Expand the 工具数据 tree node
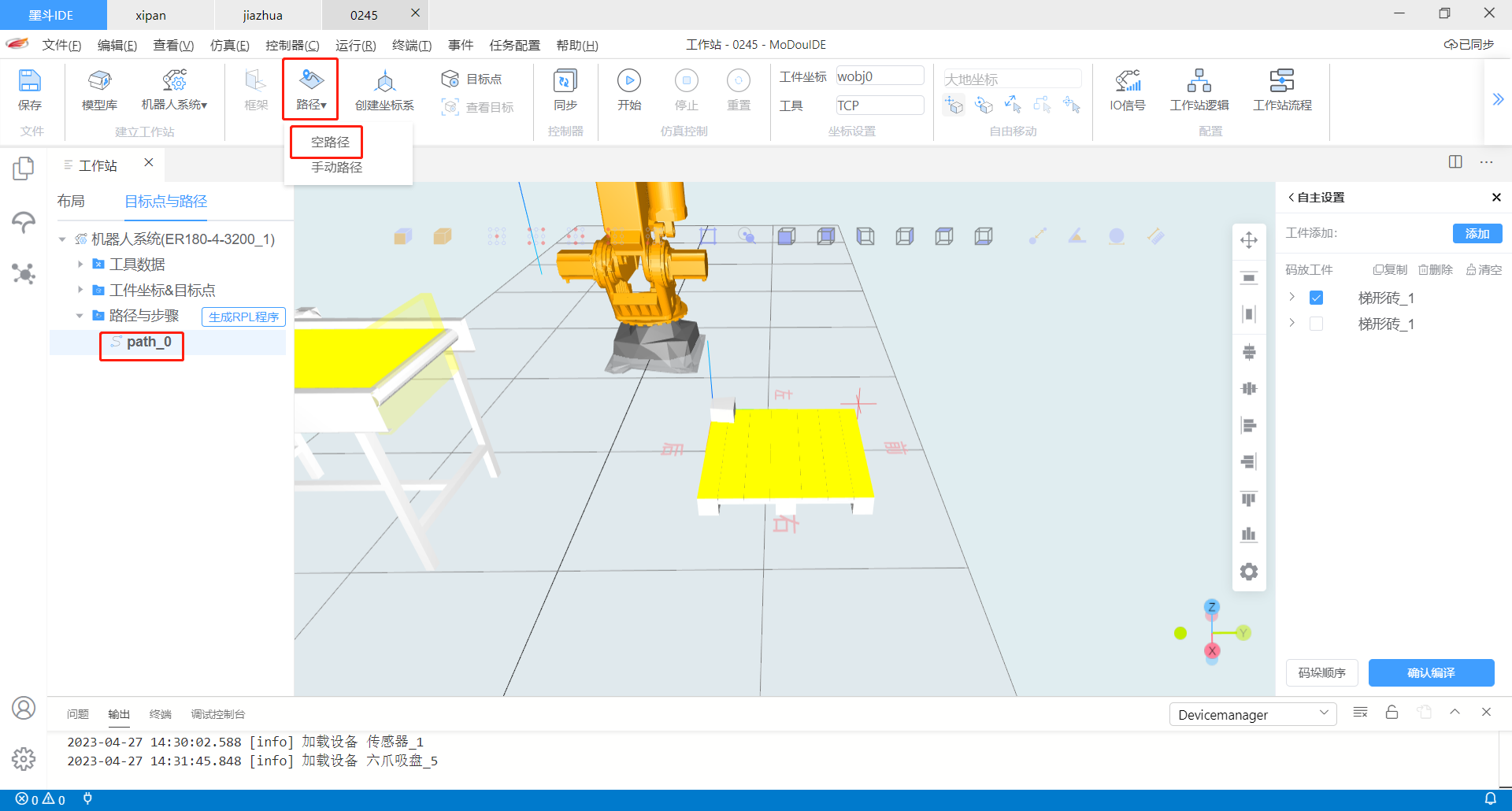 pyautogui.click(x=80, y=265)
